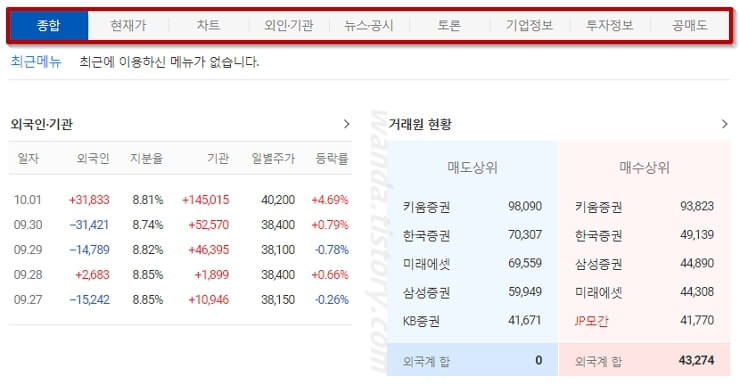Click the 매도상위 header
Viewport: 740px width, 385px height.
pos(472,167)
